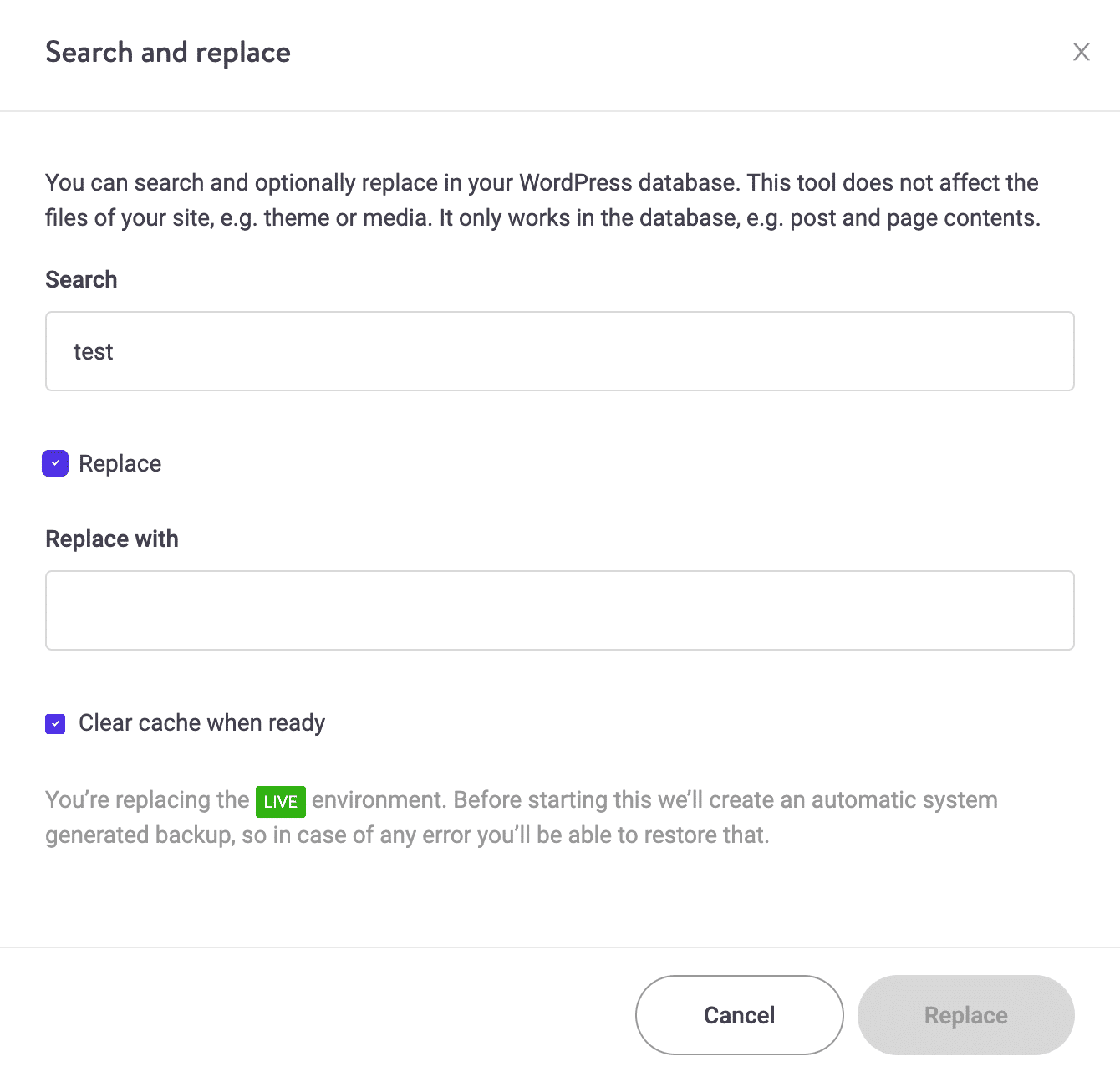This screenshot has width=1120, height=1077.
Task: Click the "Replace" label next to its checkbox
Action: [120, 463]
